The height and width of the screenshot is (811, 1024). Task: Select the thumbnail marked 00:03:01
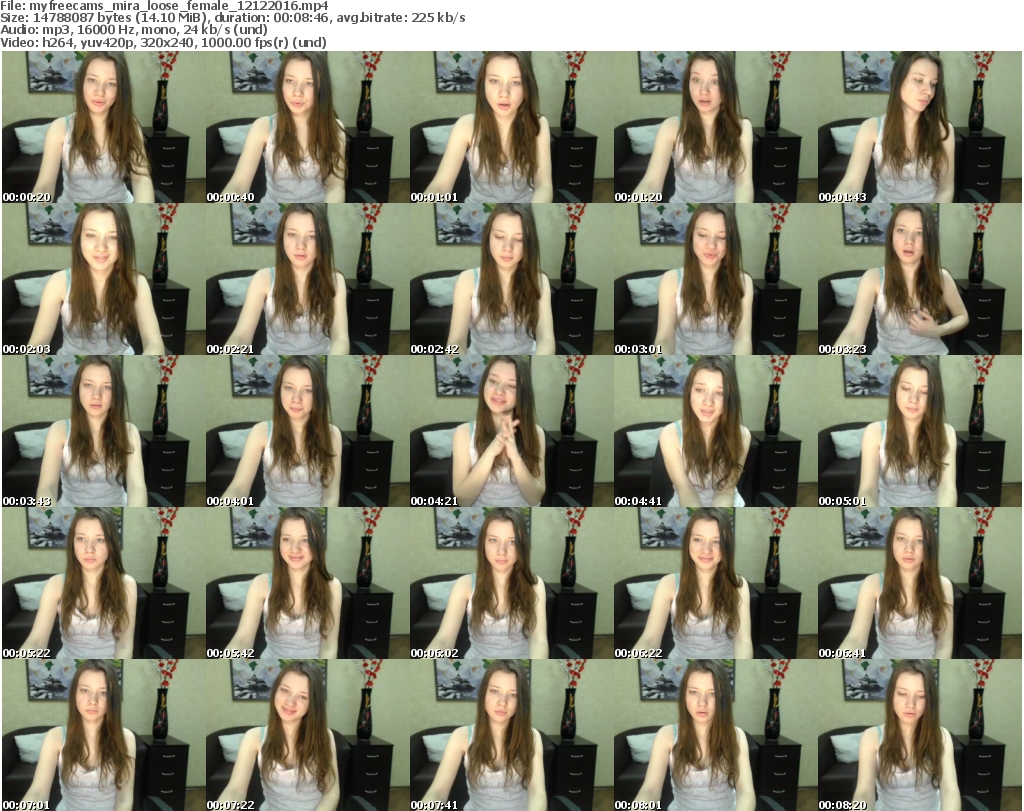[715, 279]
